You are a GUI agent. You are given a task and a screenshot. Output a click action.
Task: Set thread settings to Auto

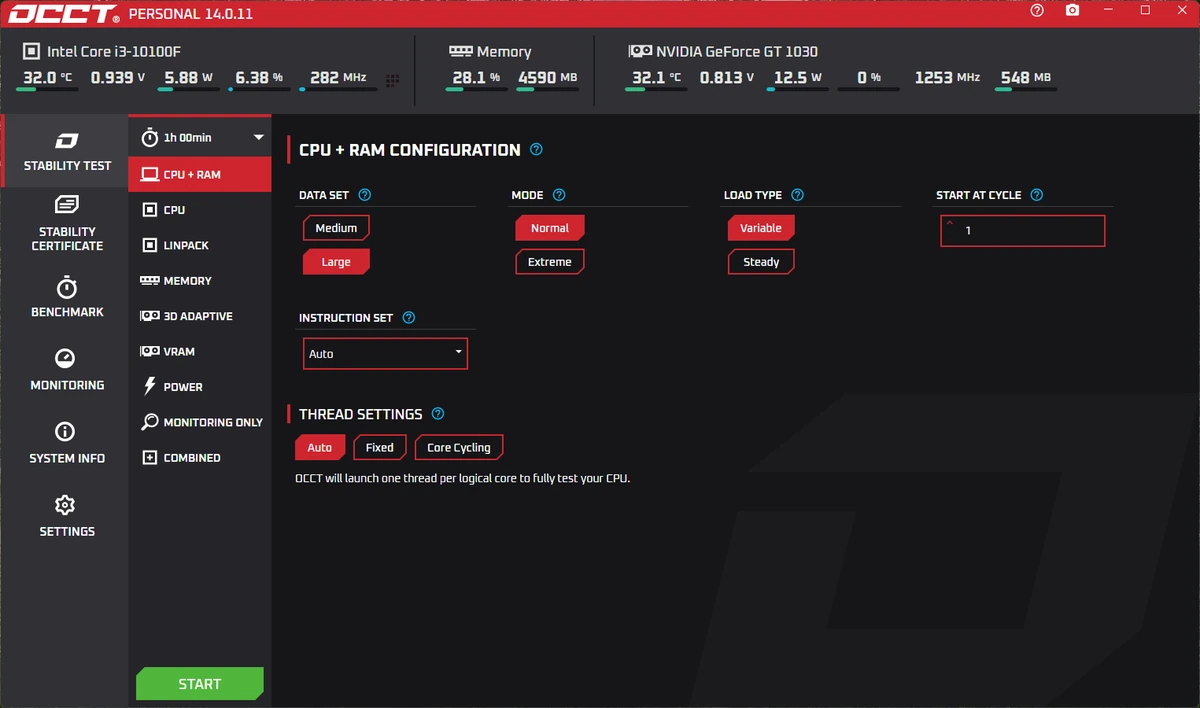[320, 447]
